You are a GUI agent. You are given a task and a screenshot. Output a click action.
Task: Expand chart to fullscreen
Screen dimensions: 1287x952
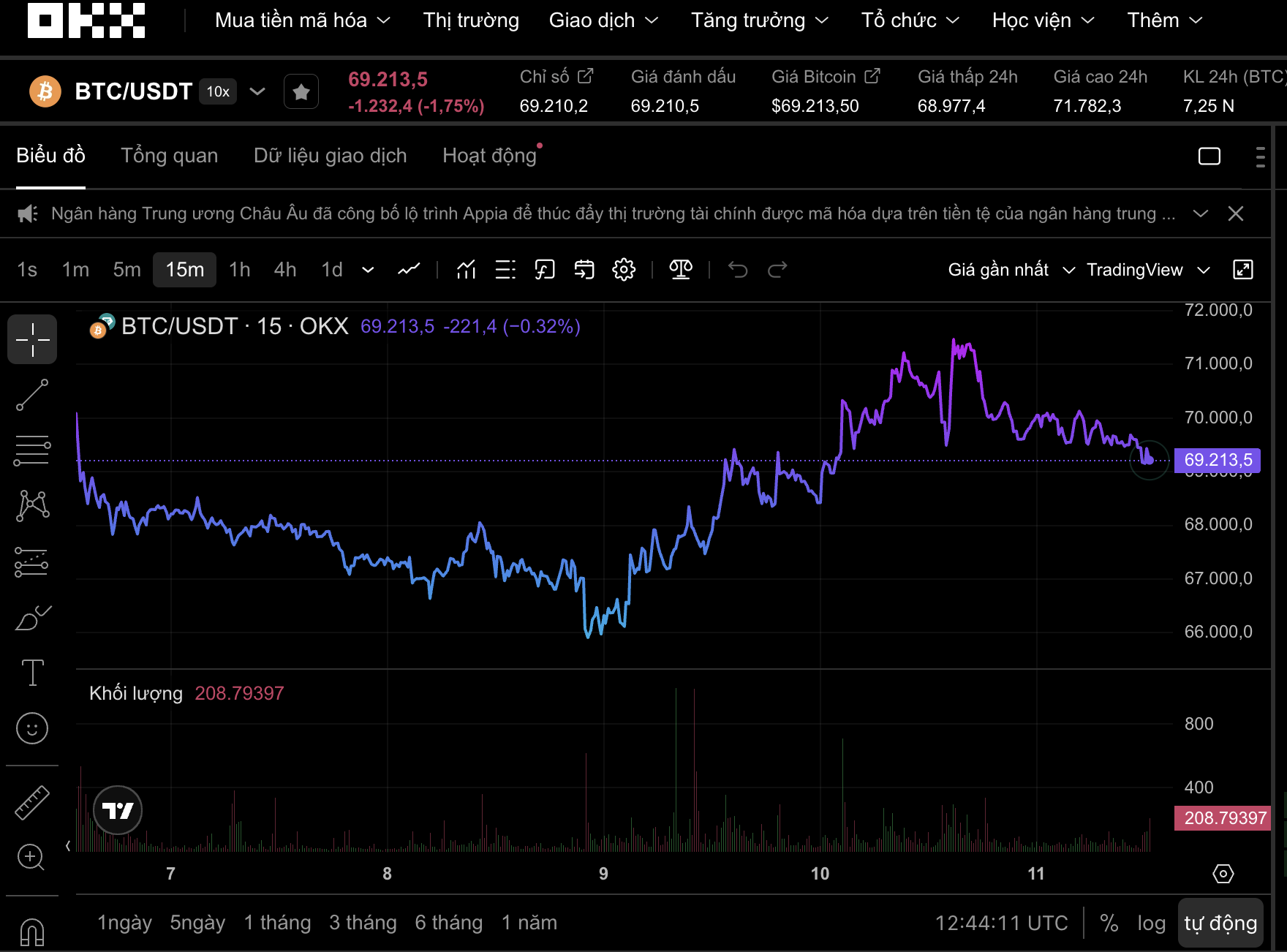coord(1242,270)
